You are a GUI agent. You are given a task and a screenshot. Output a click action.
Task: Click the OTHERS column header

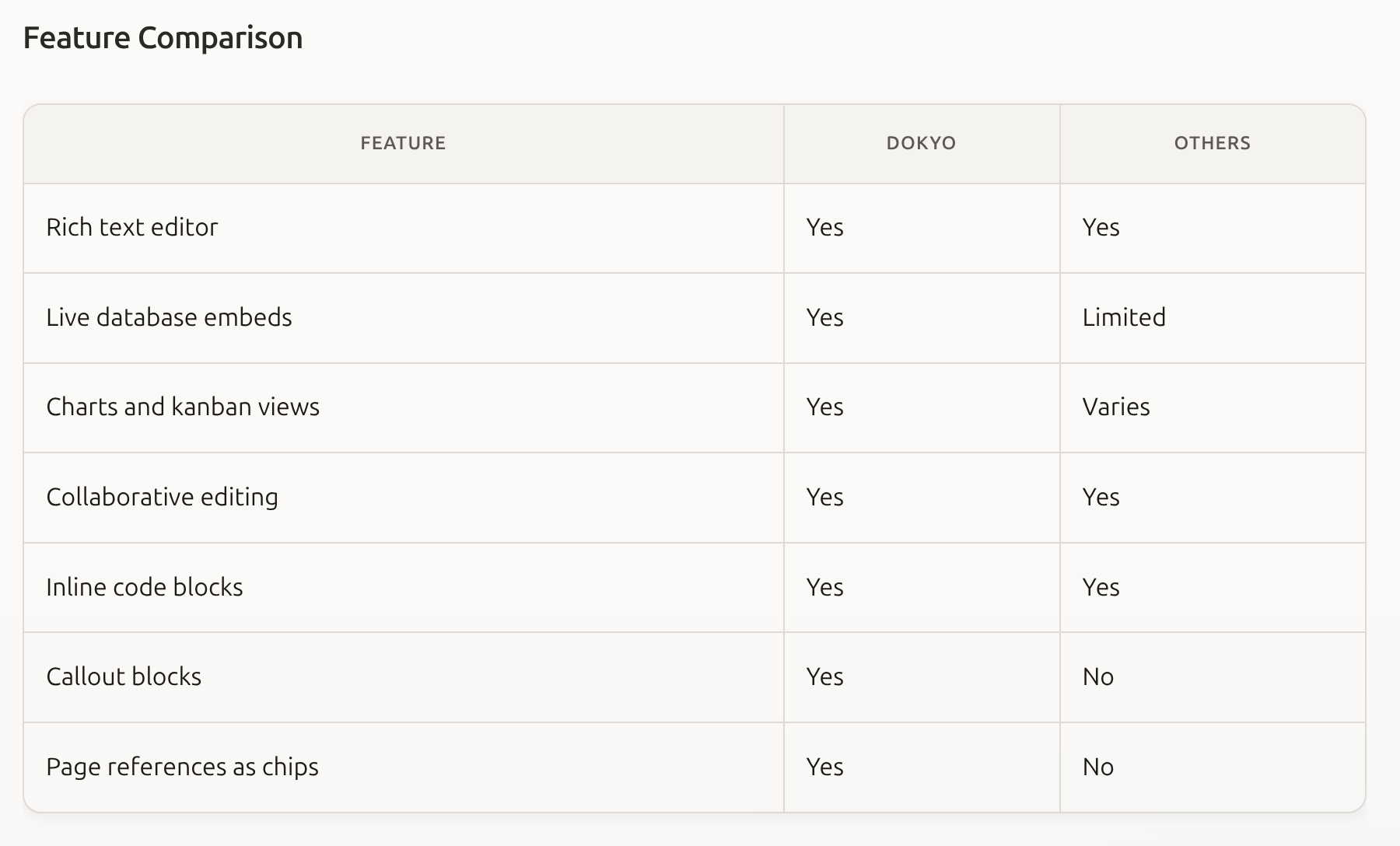click(x=1213, y=143)
